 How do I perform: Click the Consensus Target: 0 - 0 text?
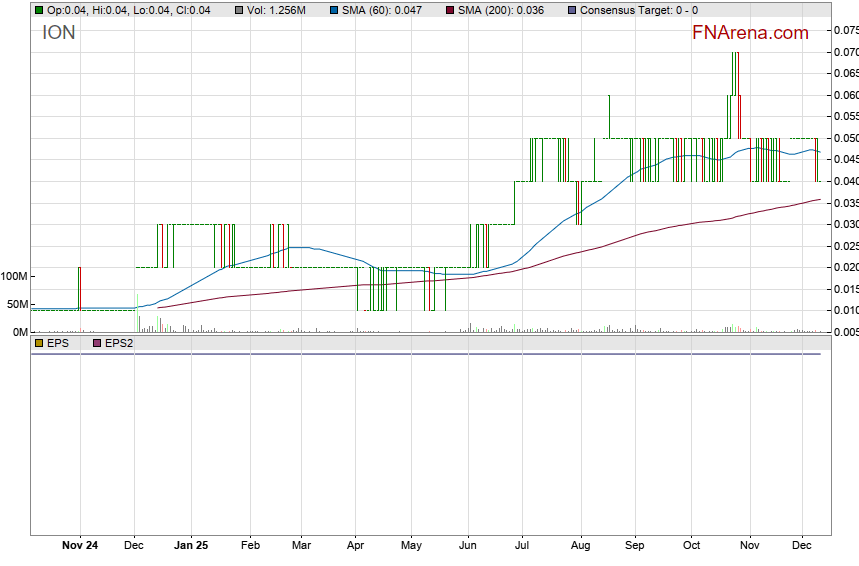[x=639, y=10]
